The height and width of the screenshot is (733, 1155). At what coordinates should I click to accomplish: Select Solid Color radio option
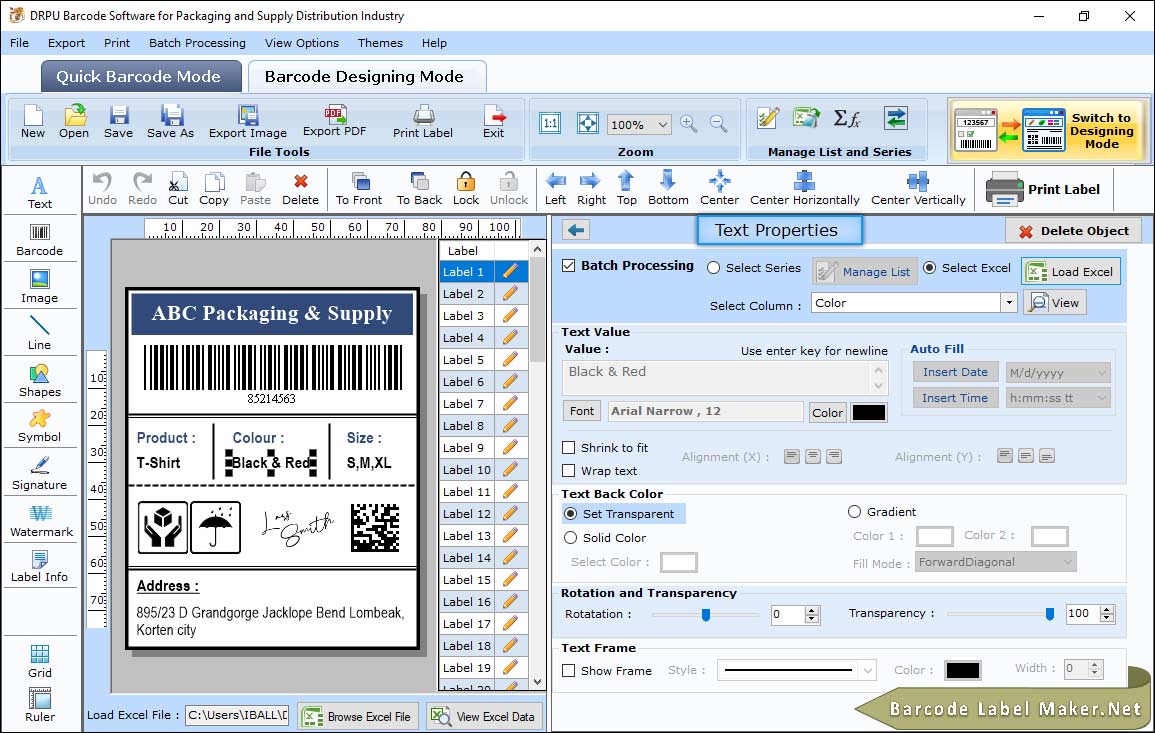coord(570,538)
